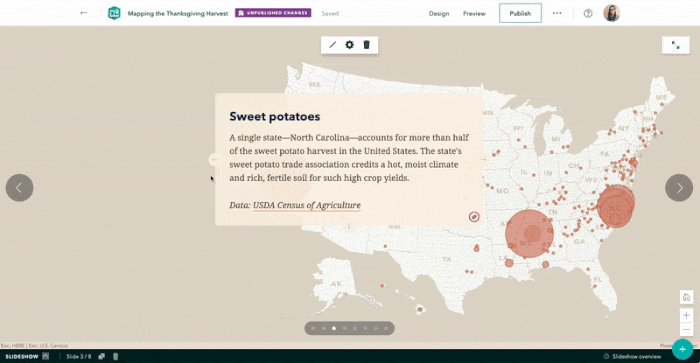Screen dimensions: 700x363
Task: Open the user profile avatar menu
Action: click(612, 13)
